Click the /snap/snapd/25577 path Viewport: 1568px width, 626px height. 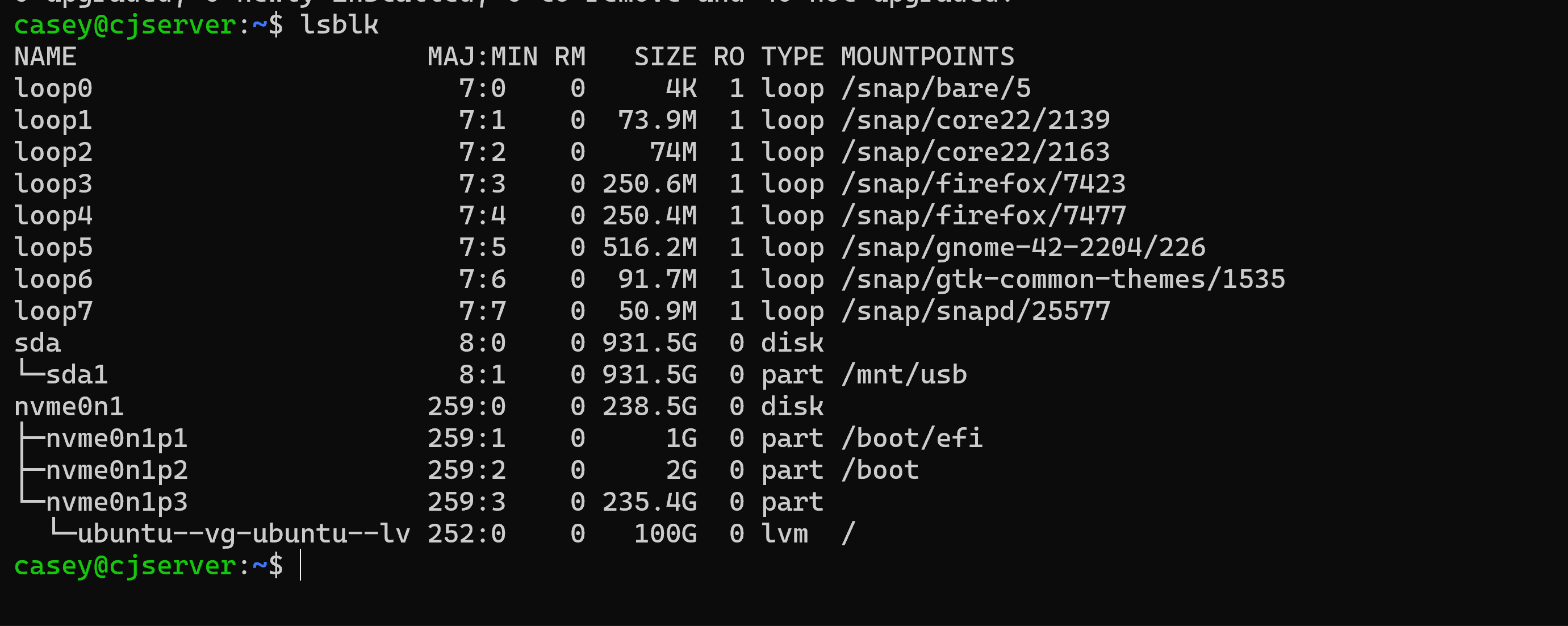point(975,311)
